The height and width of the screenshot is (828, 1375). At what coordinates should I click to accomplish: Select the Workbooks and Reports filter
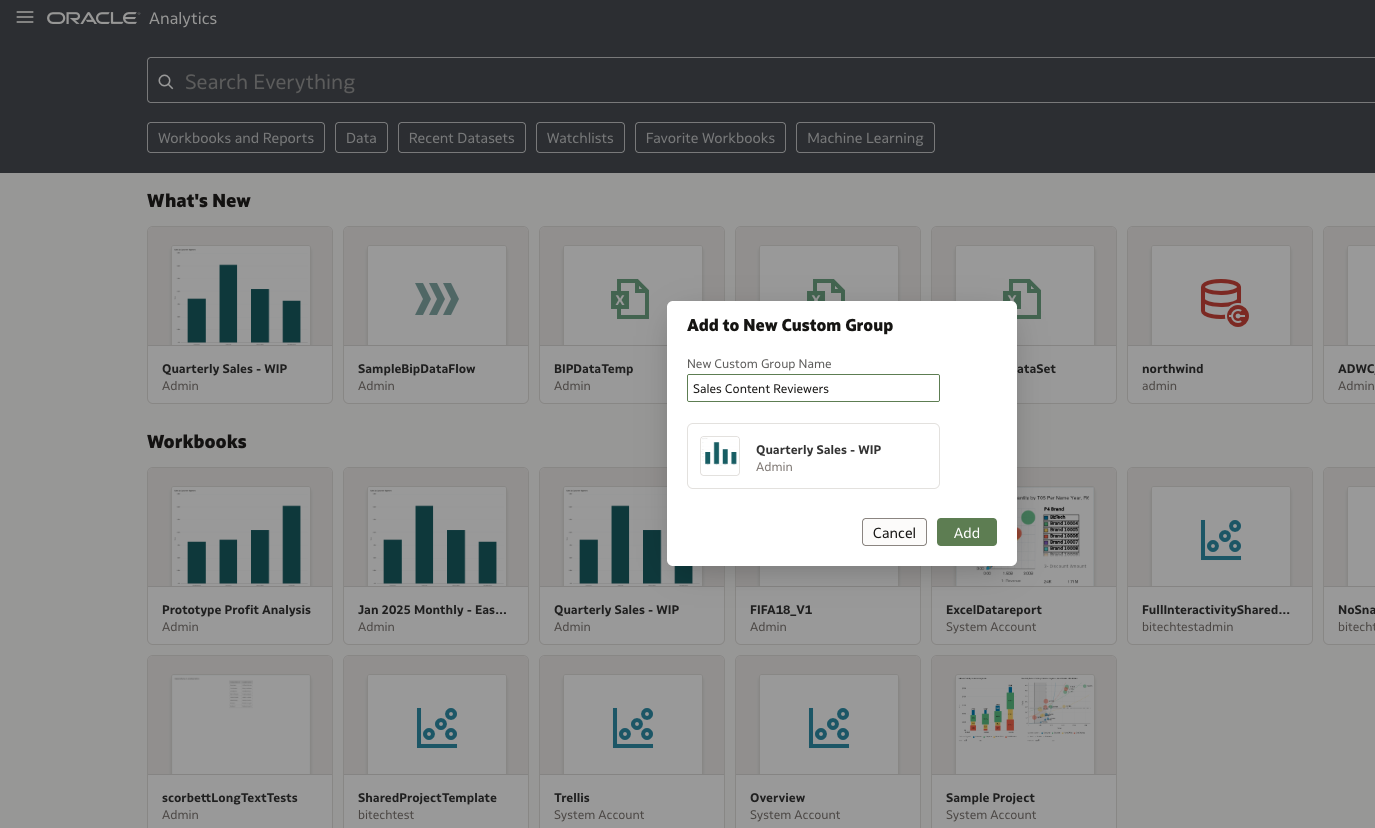[x=236, y=138]
